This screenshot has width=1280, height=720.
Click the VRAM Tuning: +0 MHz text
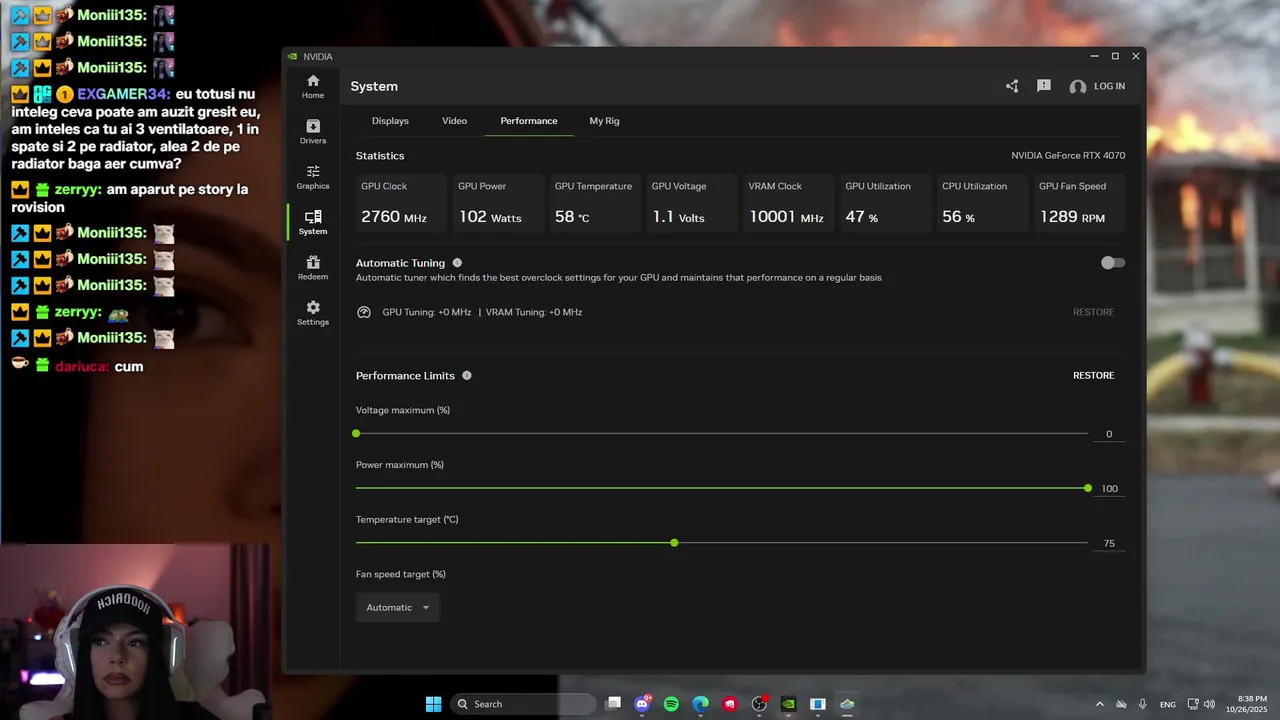tap(534, 312)
